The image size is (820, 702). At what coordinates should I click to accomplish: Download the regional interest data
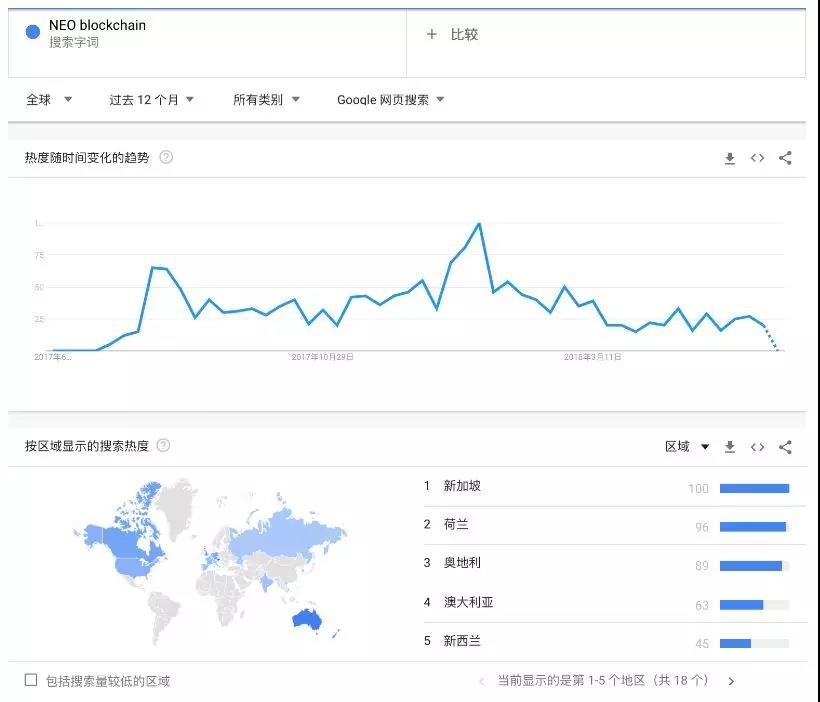point(730,447)
